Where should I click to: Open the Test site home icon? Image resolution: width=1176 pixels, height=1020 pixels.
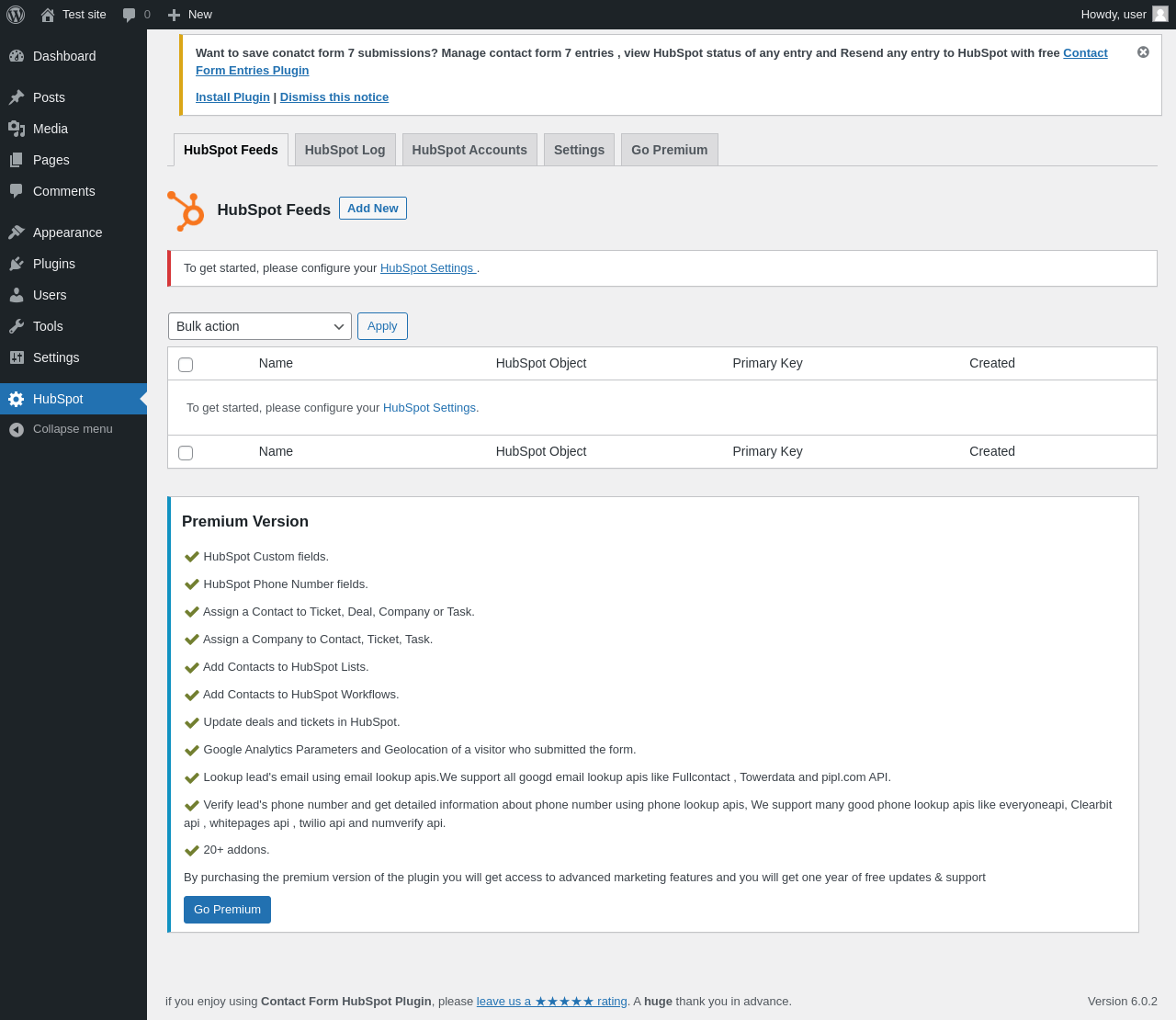(x=48, y=15)
